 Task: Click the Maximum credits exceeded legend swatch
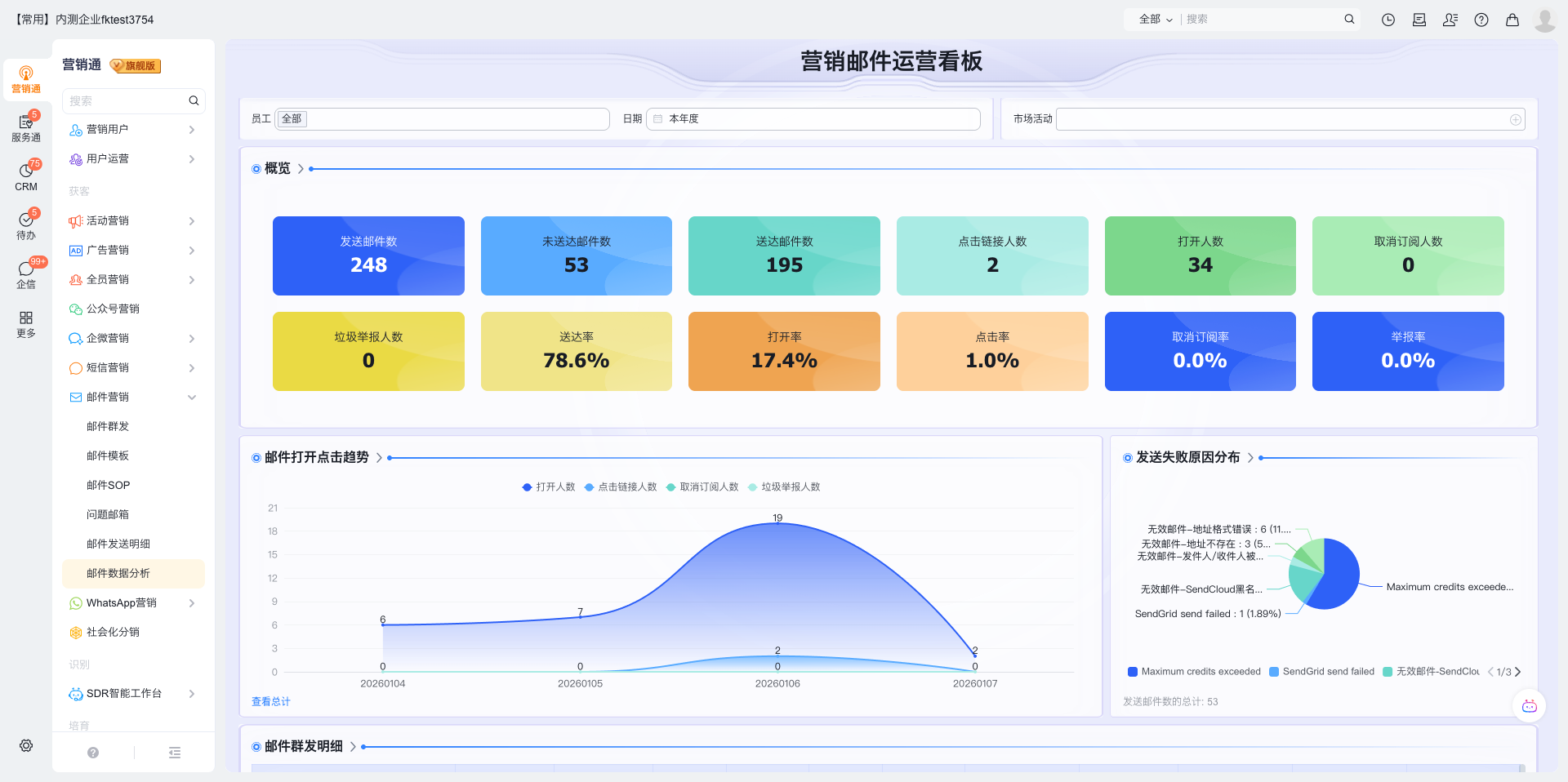(x=1133, y=672)
